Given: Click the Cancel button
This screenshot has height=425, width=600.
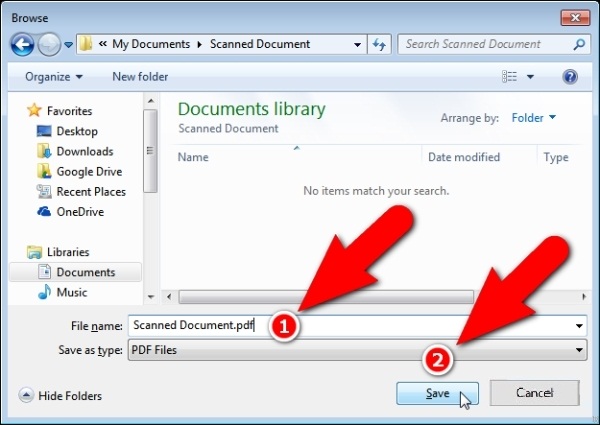Looking at the screenshot, I should (534, 393).
